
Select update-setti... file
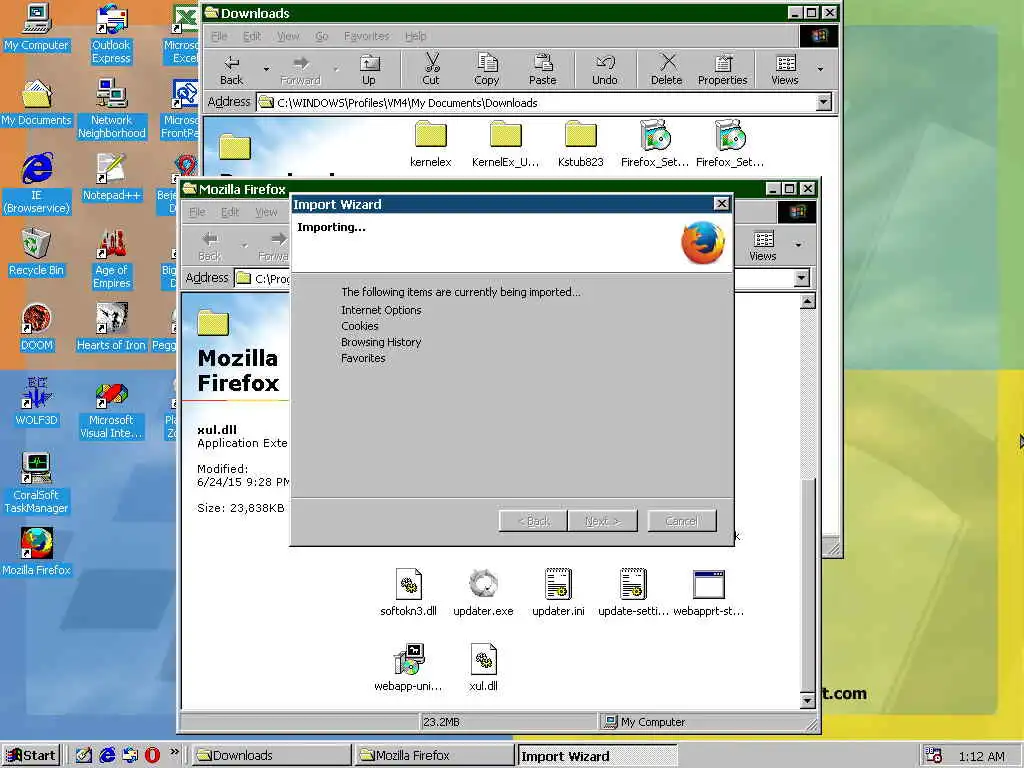(633, 592)
